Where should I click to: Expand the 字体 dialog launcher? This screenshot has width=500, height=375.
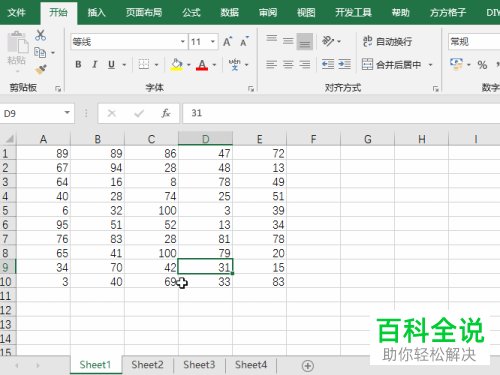(251, 89)
